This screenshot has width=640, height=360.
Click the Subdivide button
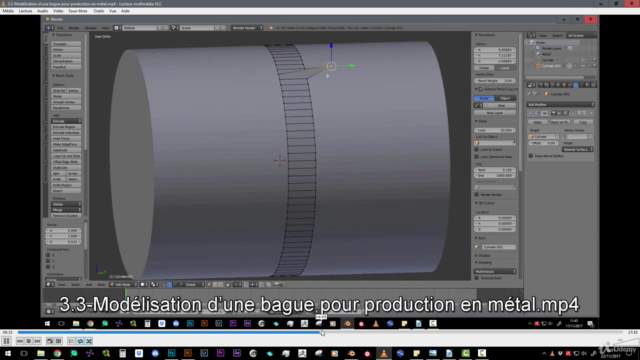point(66,150)
